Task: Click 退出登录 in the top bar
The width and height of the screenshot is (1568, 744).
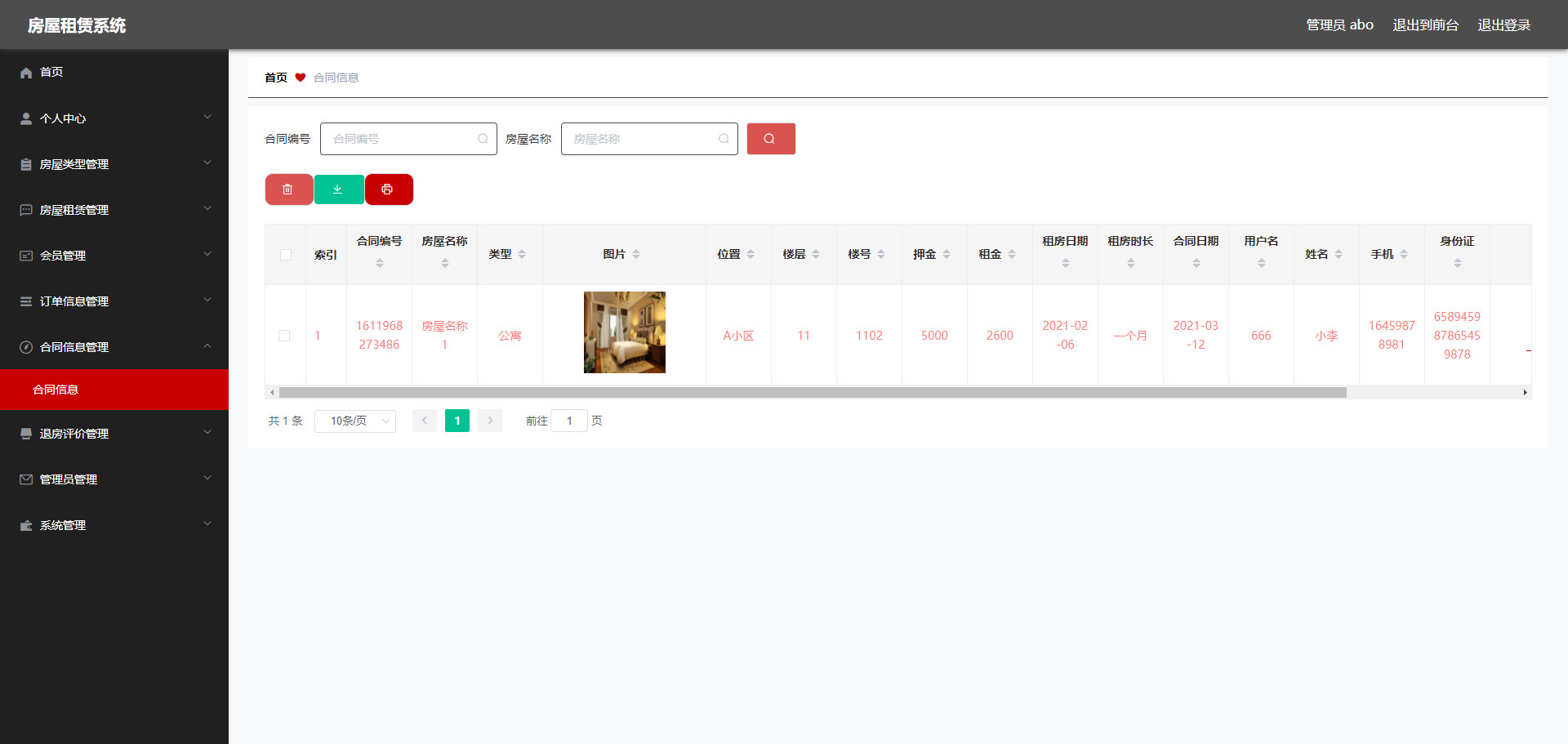Action: pyautogui.click(x=1503, y=25)
